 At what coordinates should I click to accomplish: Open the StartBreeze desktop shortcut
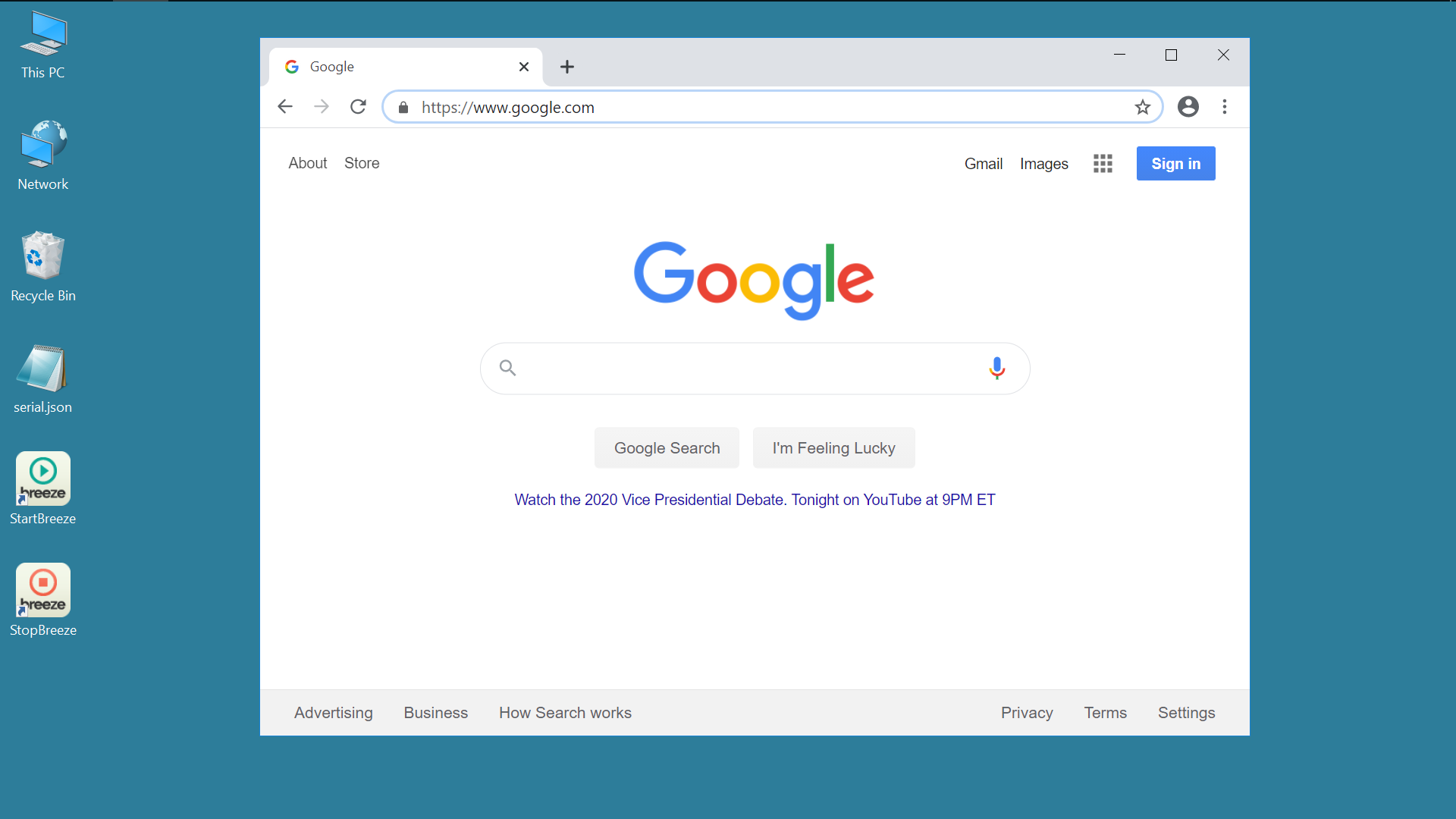tap(43, 488)
